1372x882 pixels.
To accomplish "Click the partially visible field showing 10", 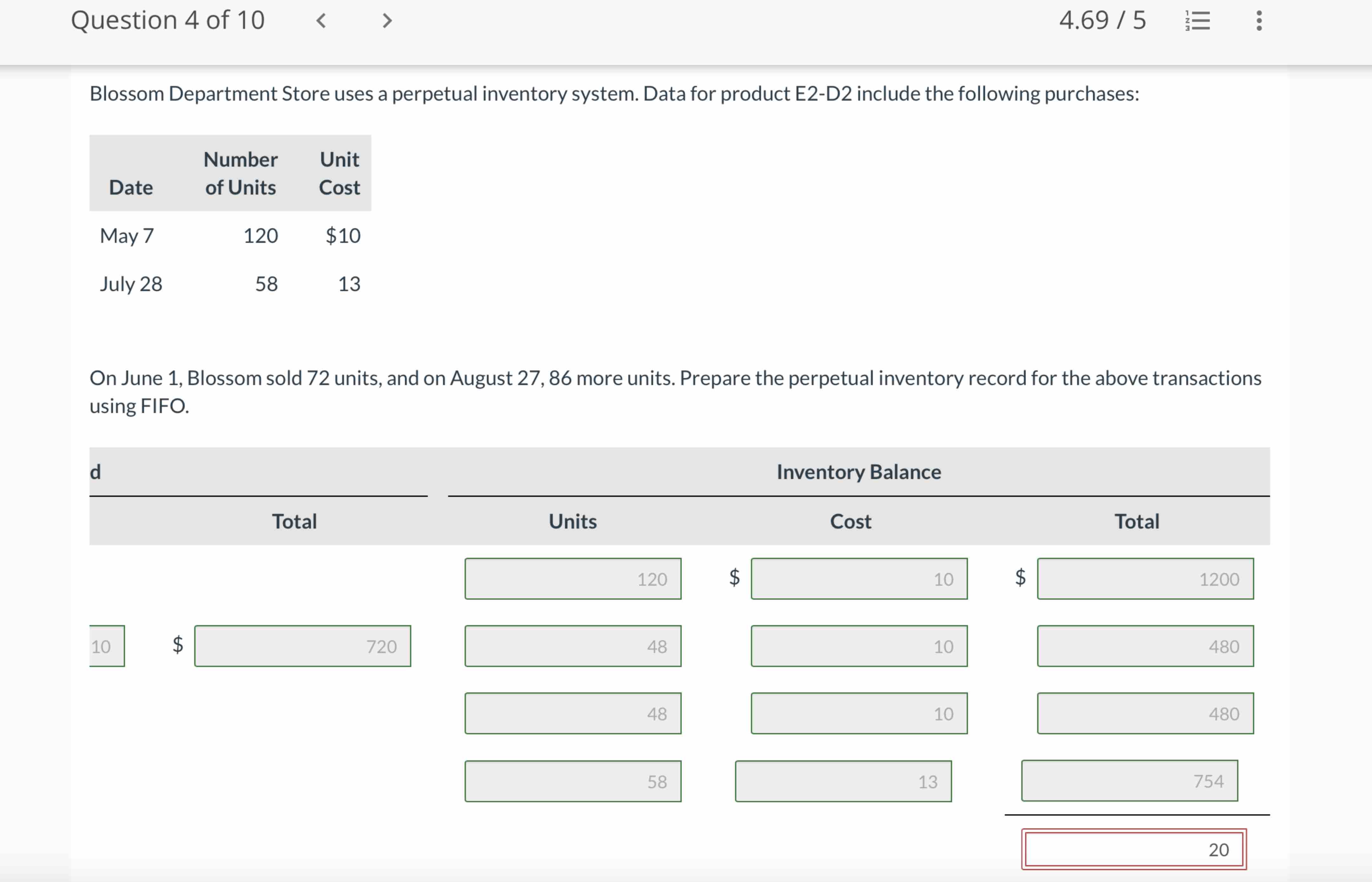I will pyautogui.click(x=106, y=645).
